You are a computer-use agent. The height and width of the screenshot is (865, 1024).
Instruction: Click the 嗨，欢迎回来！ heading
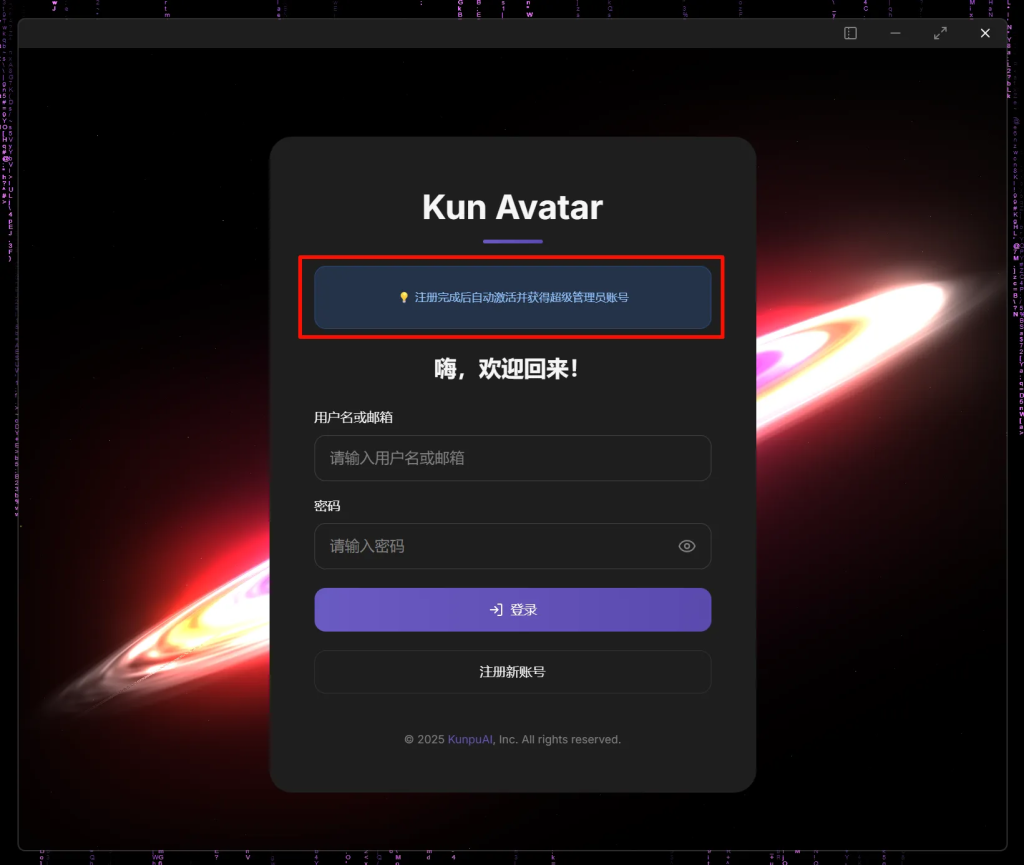[x=506, y=369]
